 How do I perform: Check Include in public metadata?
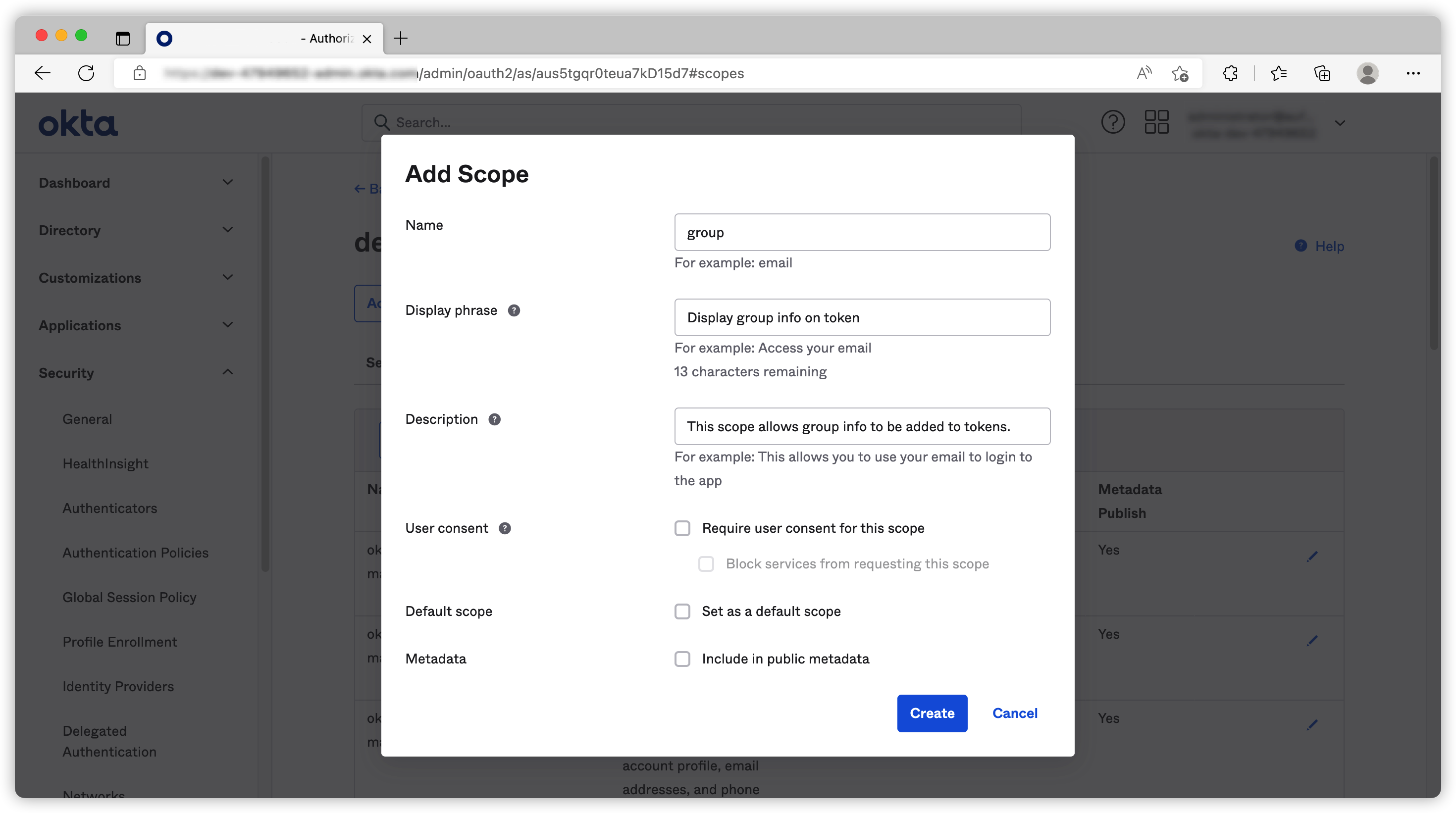(x=682, y=658)
